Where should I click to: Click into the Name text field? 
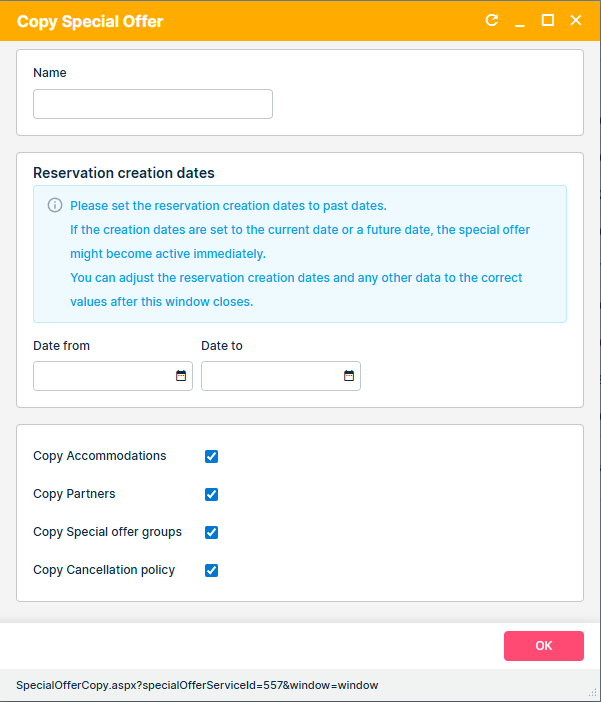(x=153, y=104)
